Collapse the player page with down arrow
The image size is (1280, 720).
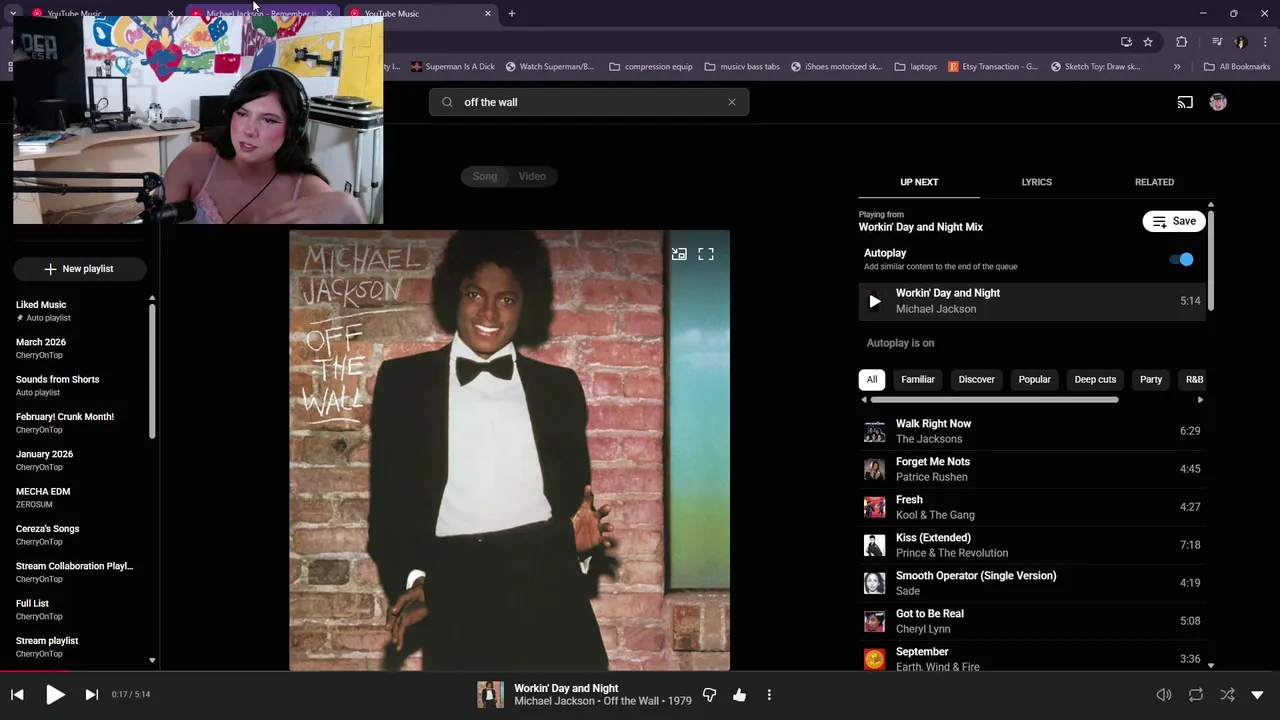(1257, 695)
